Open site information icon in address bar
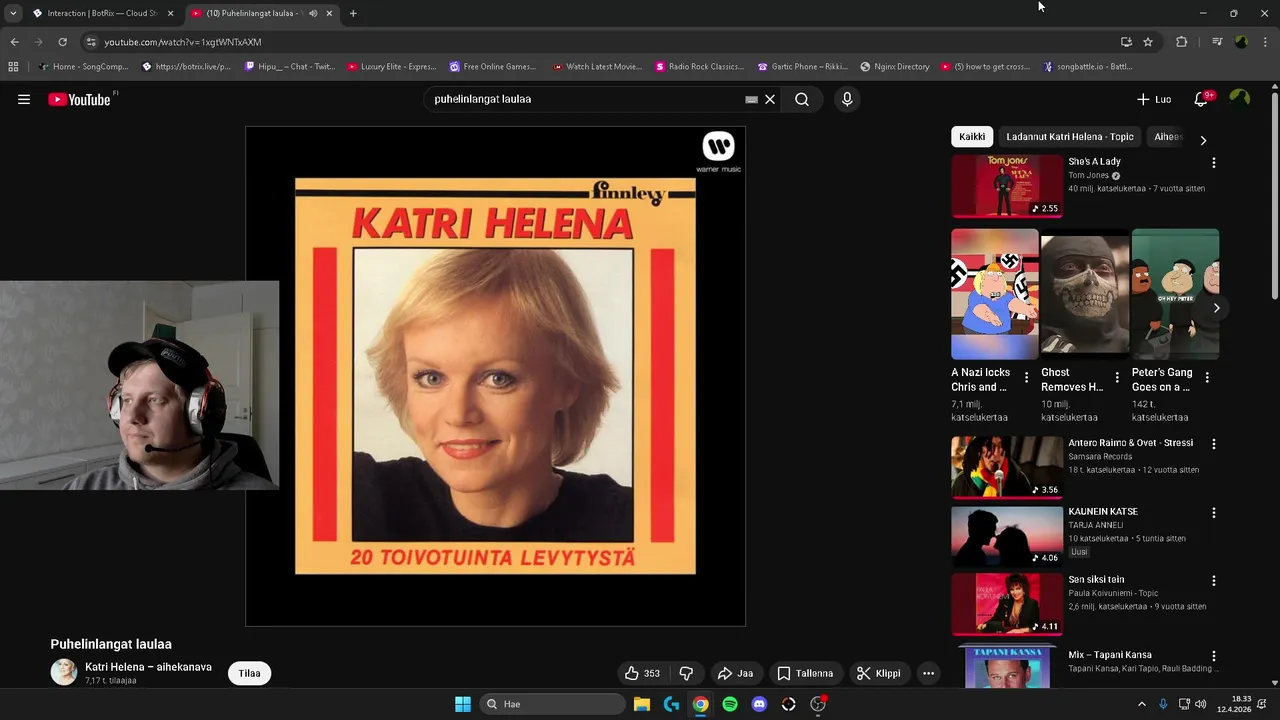1280x720 pixels. [x=91, y=42]
